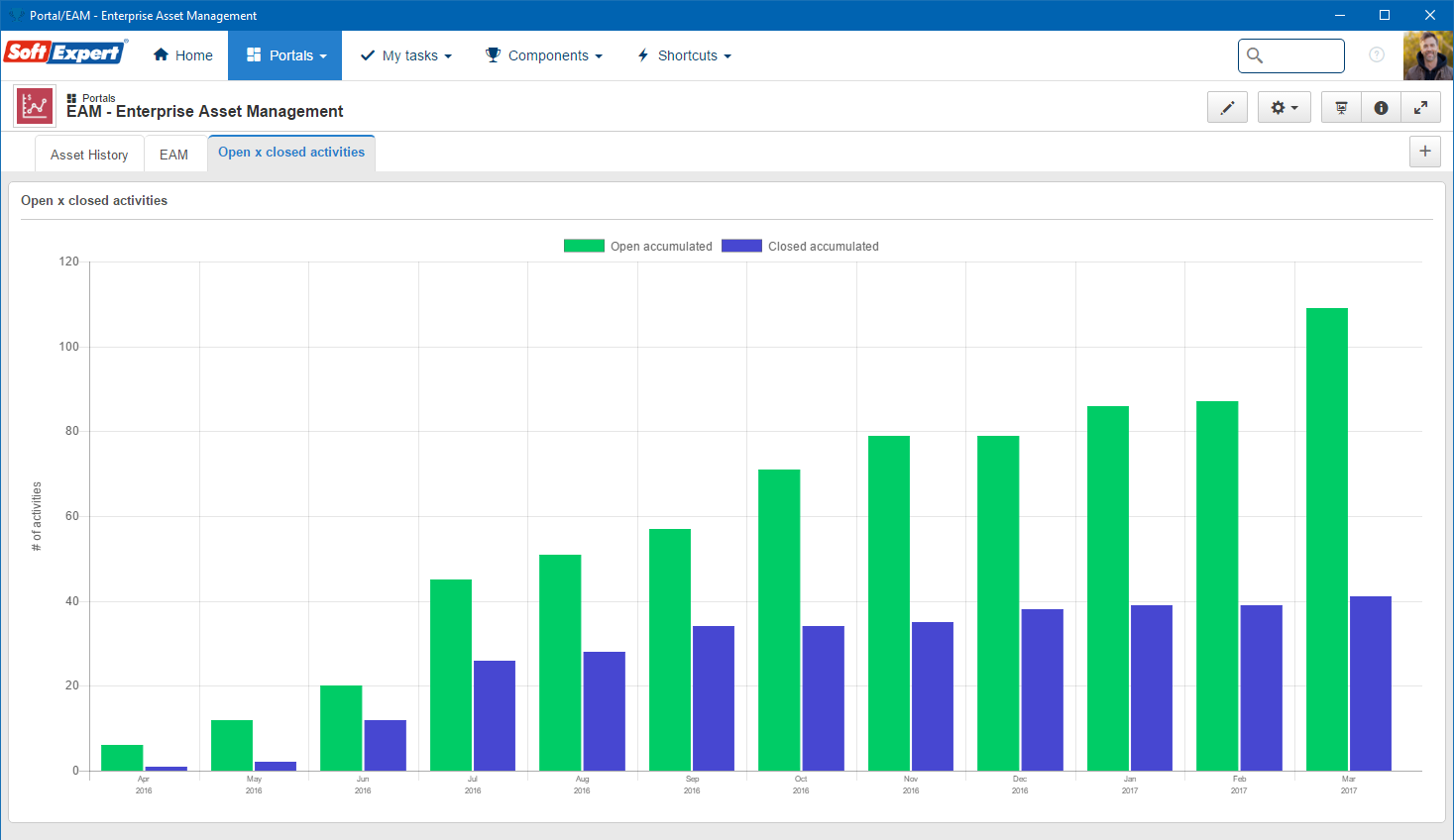The image size is (1454, 840).
Task: Switch to the EAM tab
Action: coord(173,155)
